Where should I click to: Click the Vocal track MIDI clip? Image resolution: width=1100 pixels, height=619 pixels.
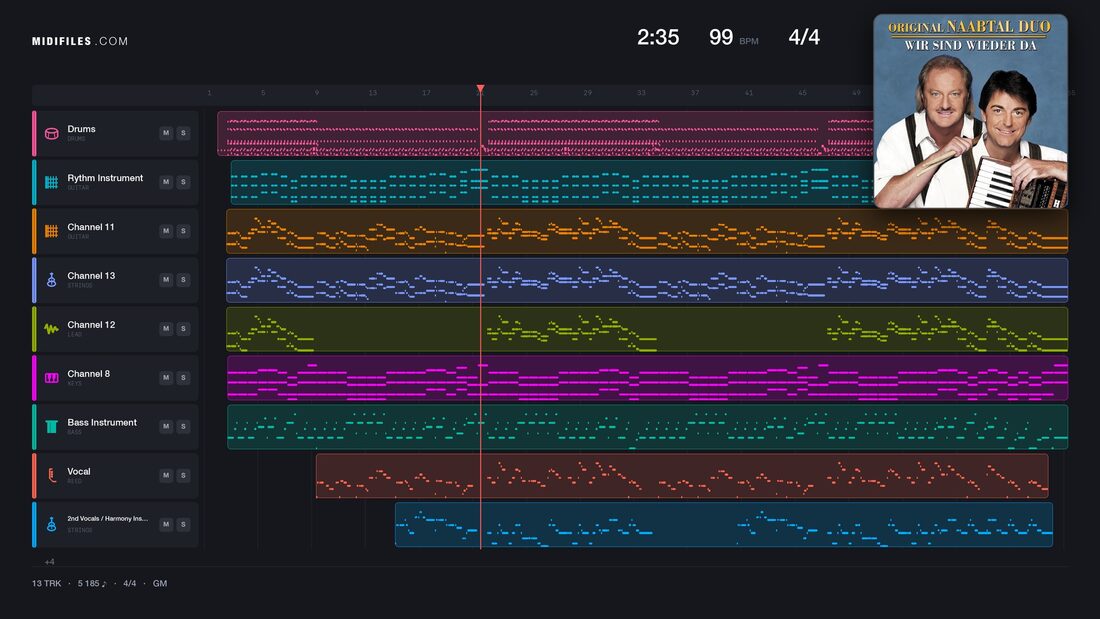[x=682, y=476]
